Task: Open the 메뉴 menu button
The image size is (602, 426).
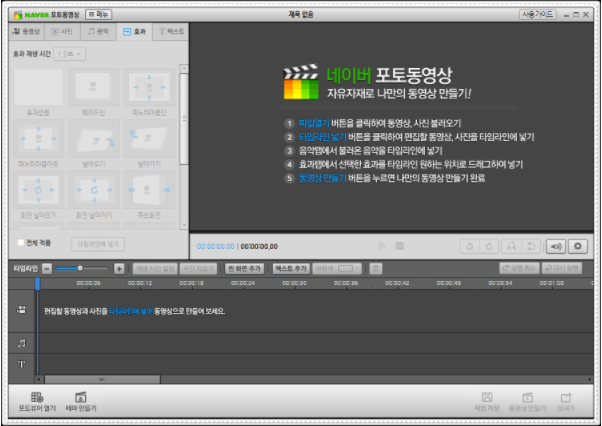Action: click(x=98, y=15)
